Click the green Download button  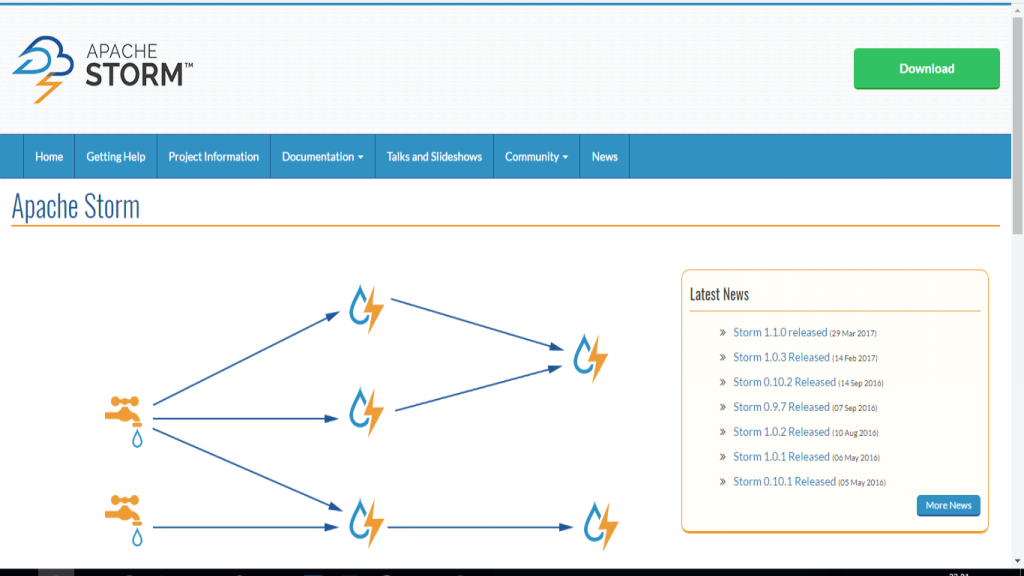pyautogui.click(x=926, y=69)
